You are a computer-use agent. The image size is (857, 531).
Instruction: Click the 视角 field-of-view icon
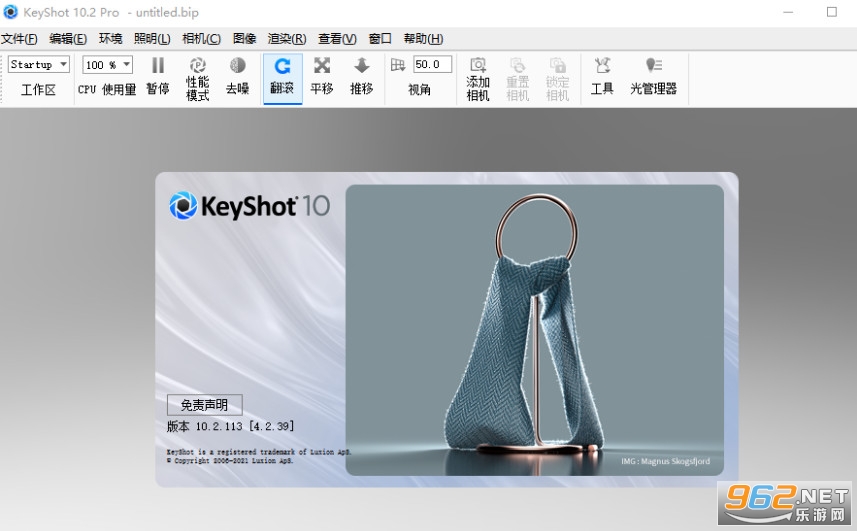pyautogui.click(x=398, y=66)
